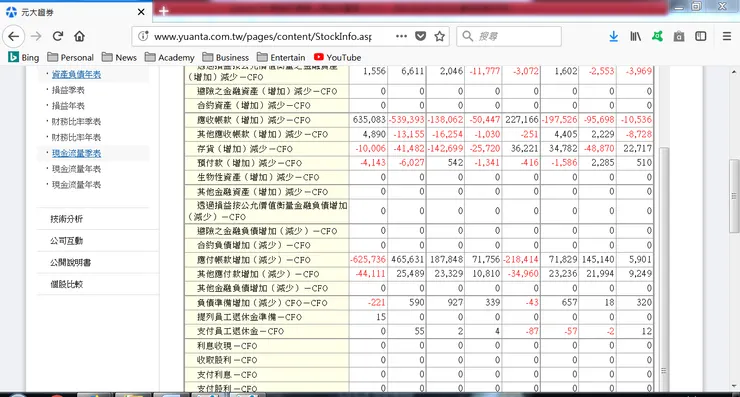Open the YouTube bookmark
Image resolution: width=740 pixels, height=397 pixels.
337,58
